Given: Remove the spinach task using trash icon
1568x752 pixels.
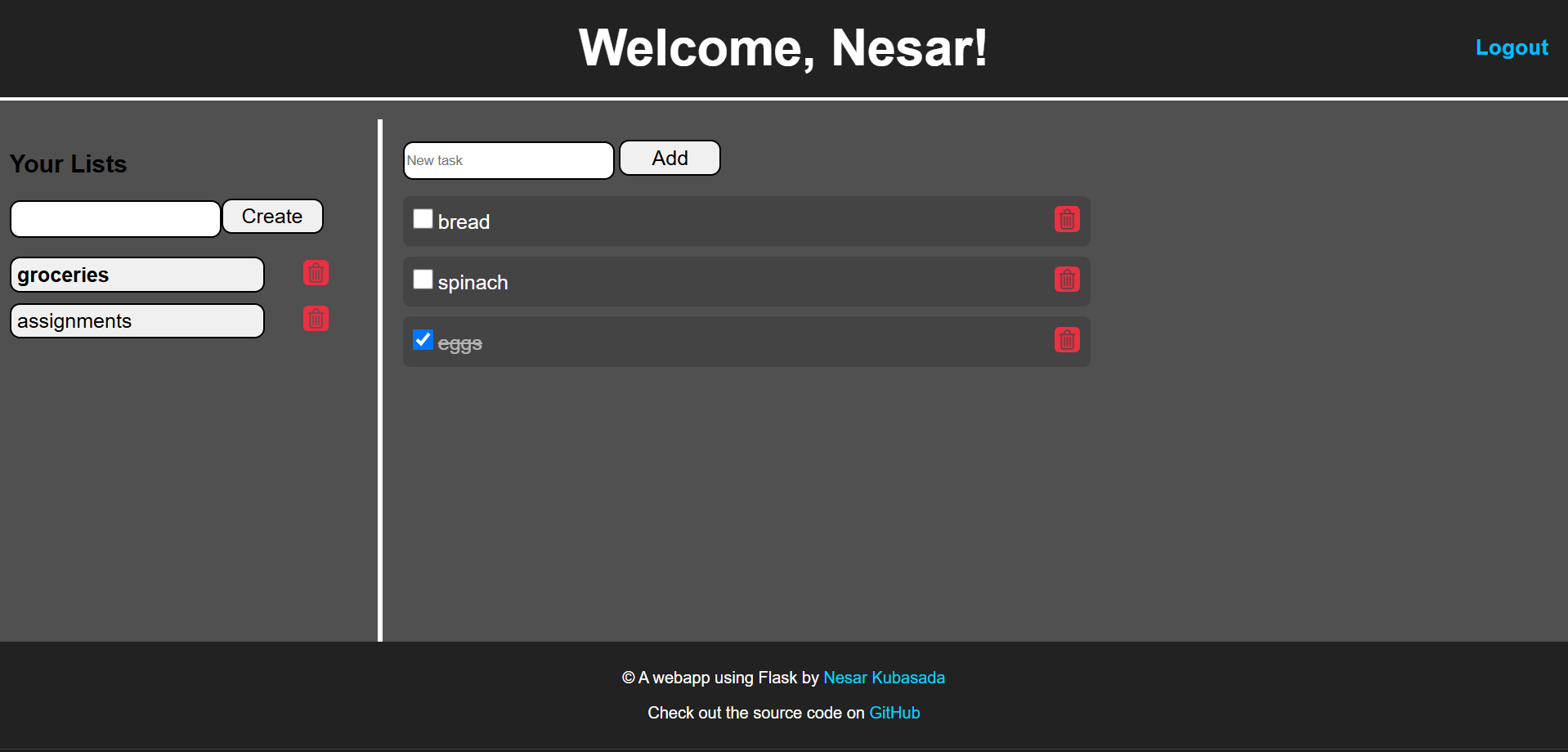Looking at the screenshot, I should click(1067, 280).
